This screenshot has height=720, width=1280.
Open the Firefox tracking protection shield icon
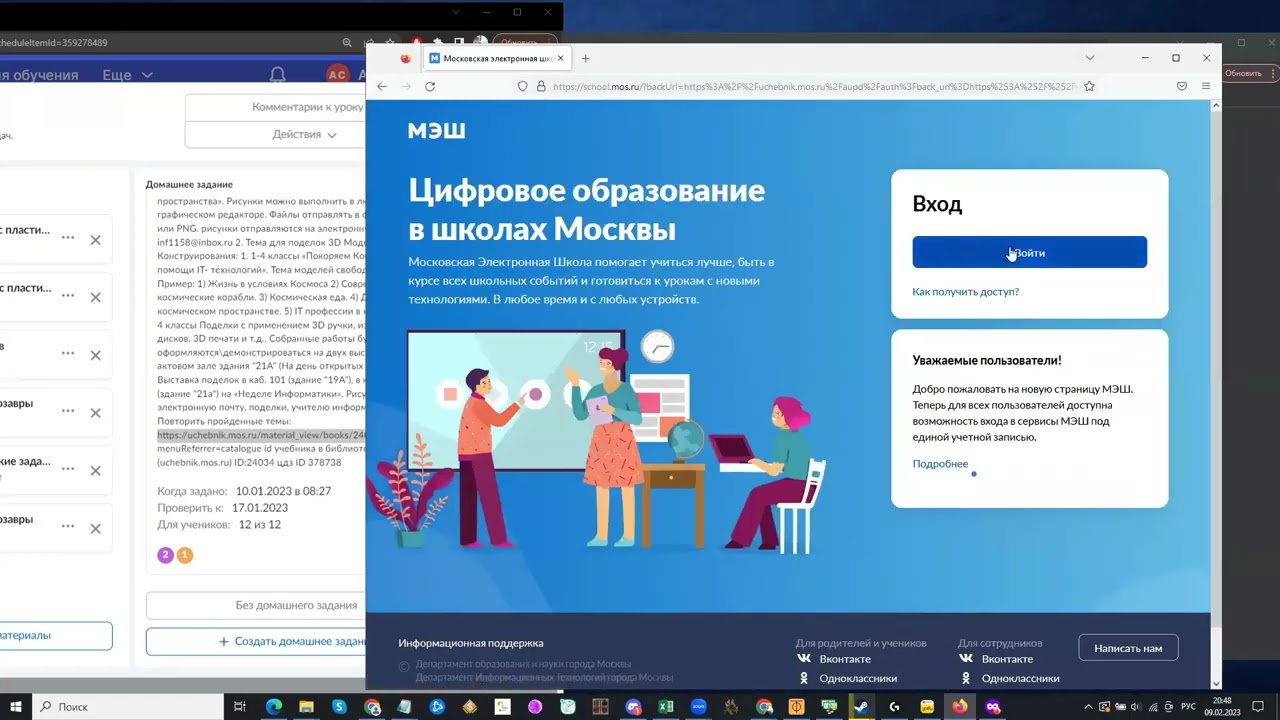[522, 87]
